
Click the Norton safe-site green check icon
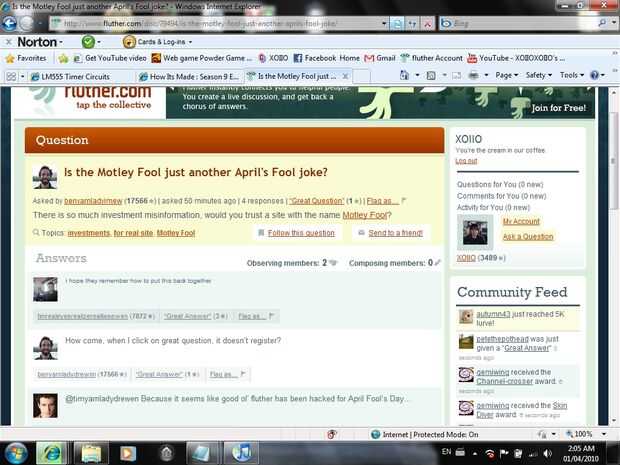tap(88, 42)
